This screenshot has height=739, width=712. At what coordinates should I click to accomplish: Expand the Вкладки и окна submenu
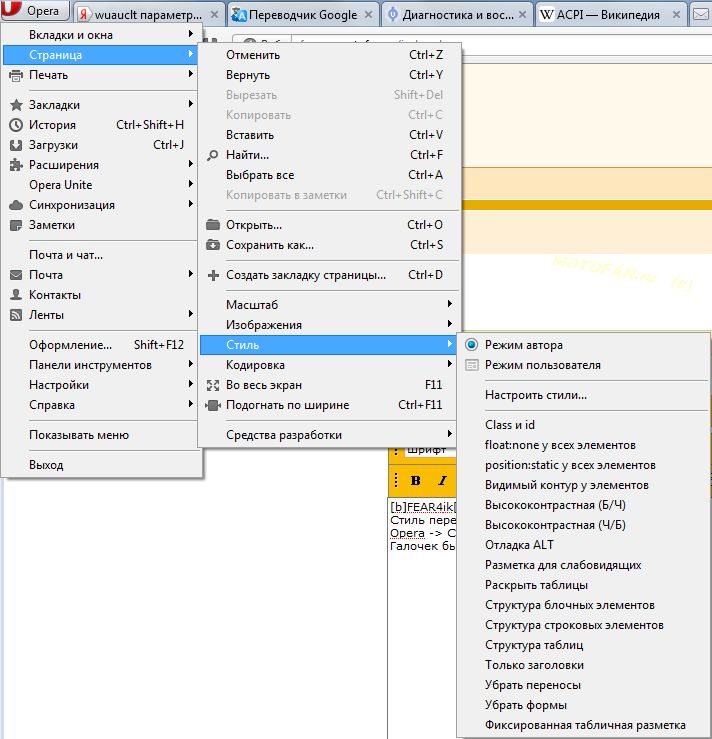pyautogui.click(x=100, y=35)
